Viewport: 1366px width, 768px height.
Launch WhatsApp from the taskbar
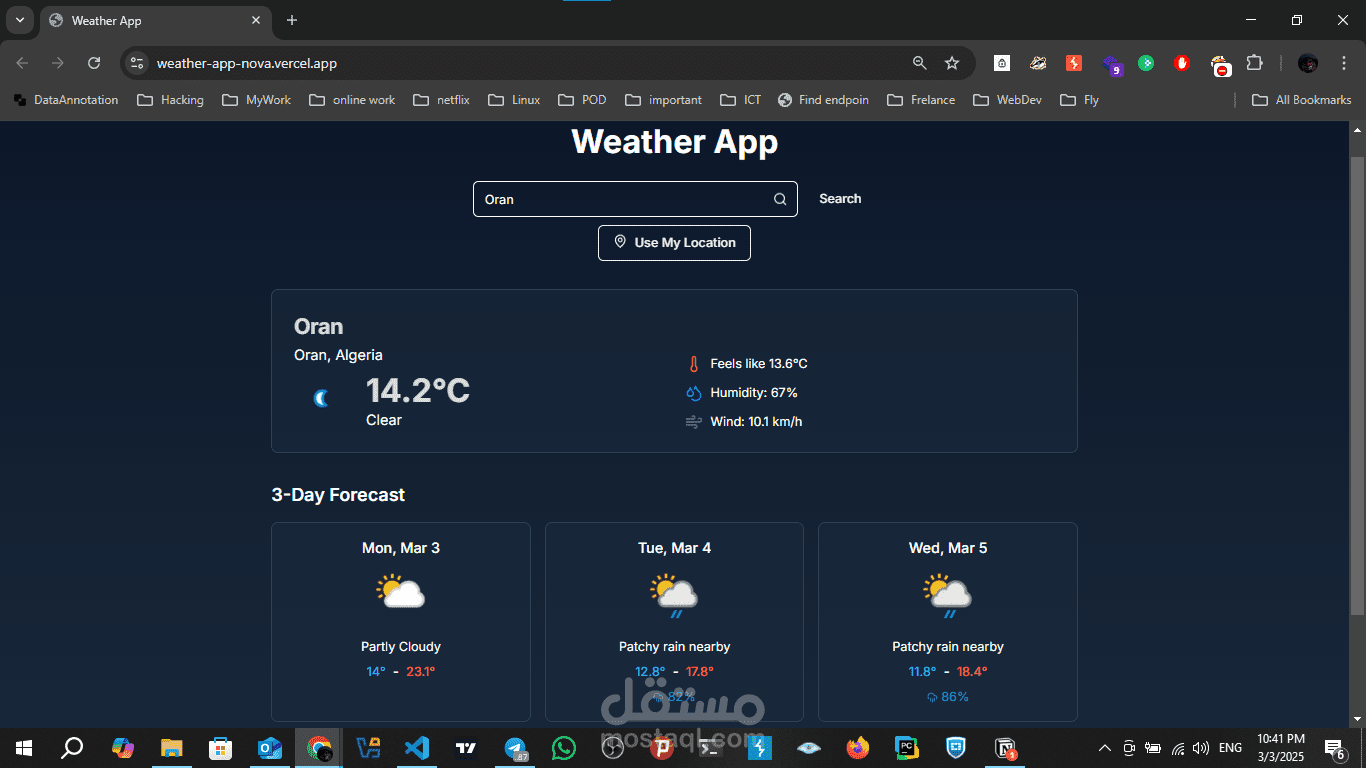563,747
